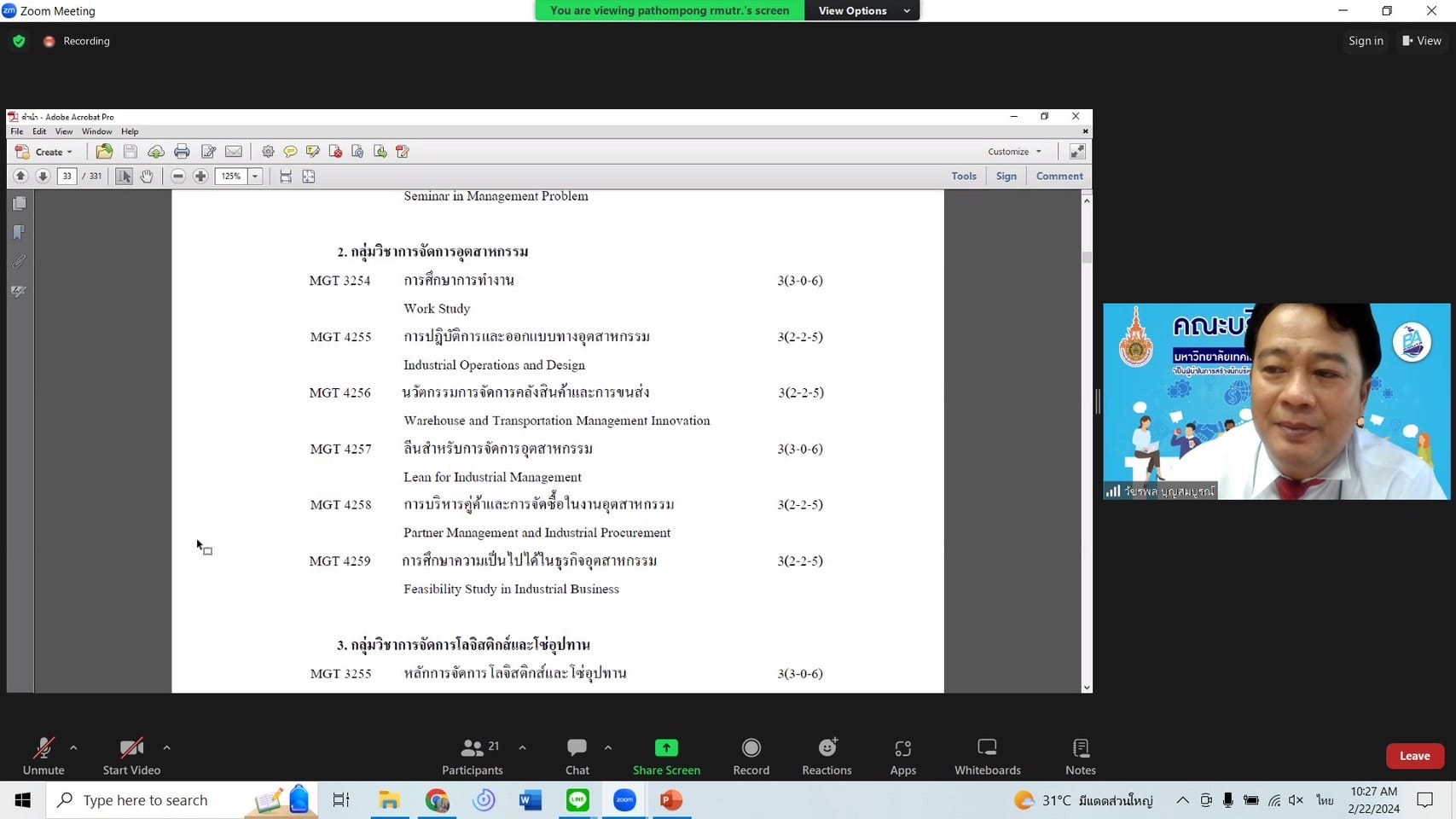Expand audio settings arrow next to Unmute
Viewport: 1456px width, 819px height.
(x=73, y=747)
